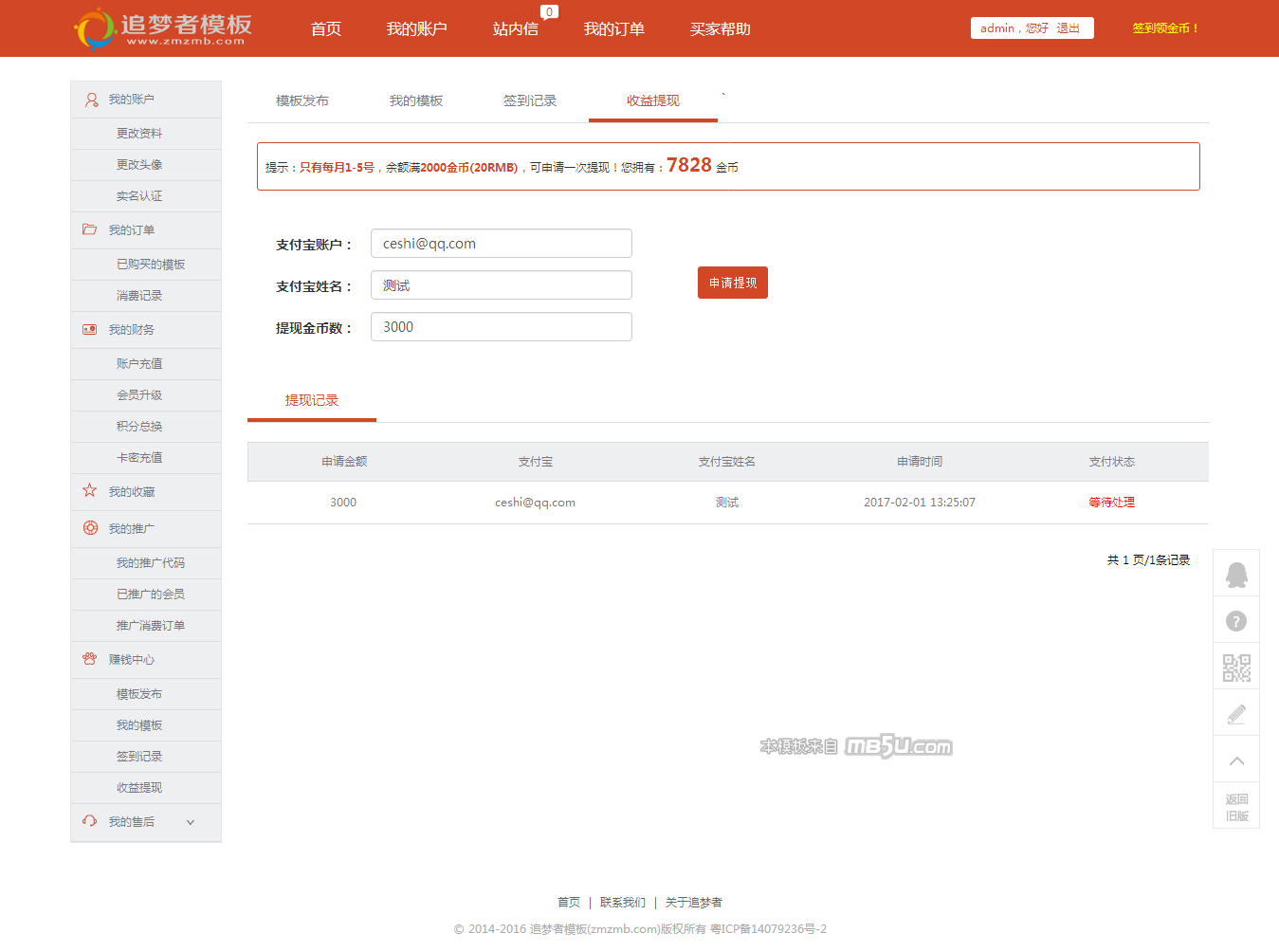Collapse the 我的账户 sidebar section
This screenshot has height=952, width=1279.
(x=132, y=100)
